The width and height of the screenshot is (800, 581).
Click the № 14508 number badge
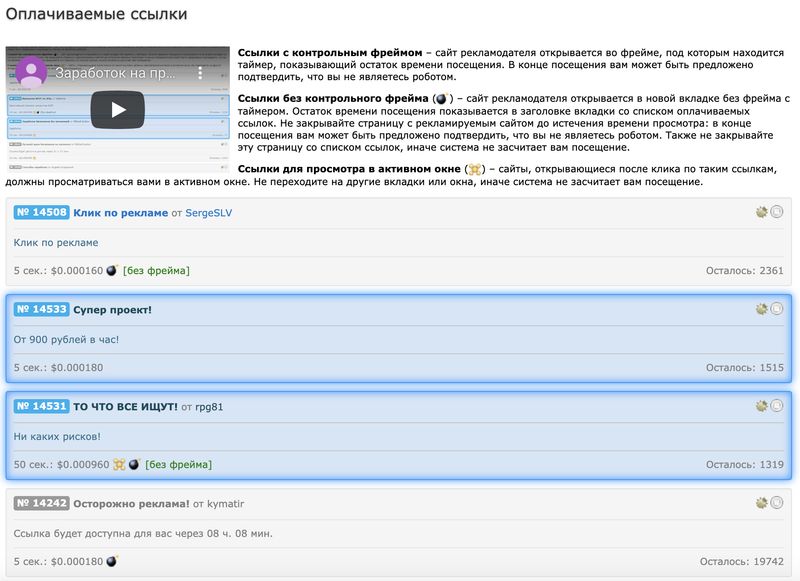coord(41,213)
